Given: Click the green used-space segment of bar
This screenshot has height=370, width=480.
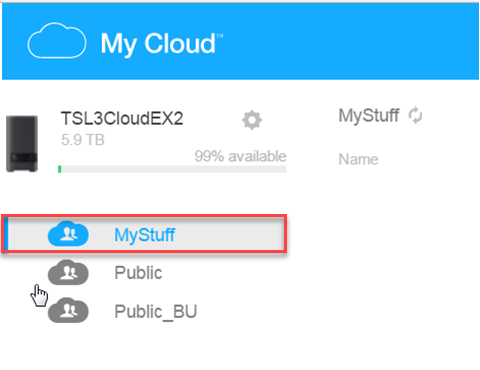Looking at the screenshot, I should (x=60, y=169).
